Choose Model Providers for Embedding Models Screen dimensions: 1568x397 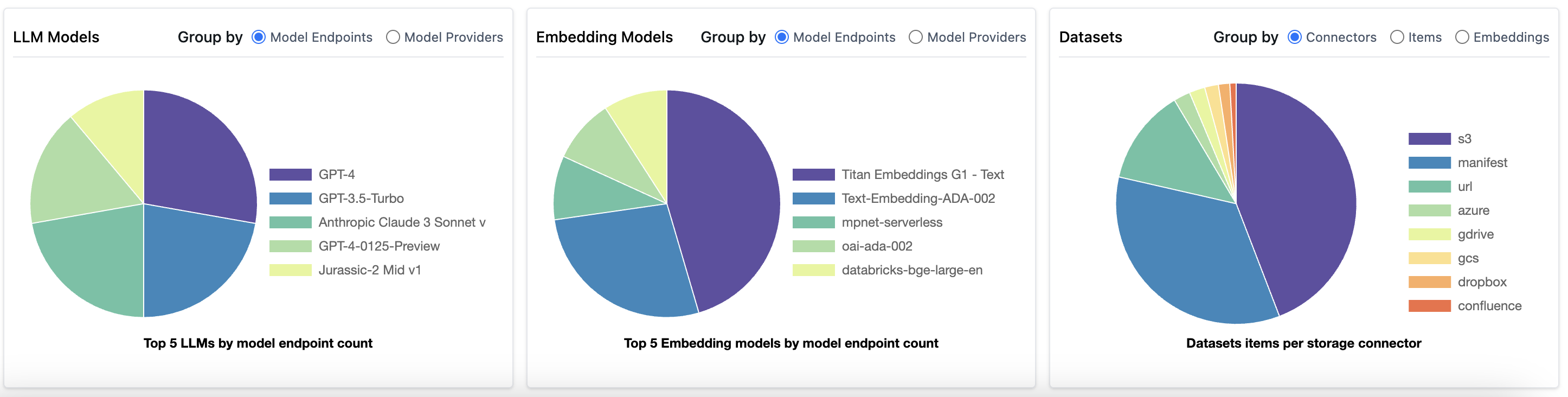[x=915, y=37]
